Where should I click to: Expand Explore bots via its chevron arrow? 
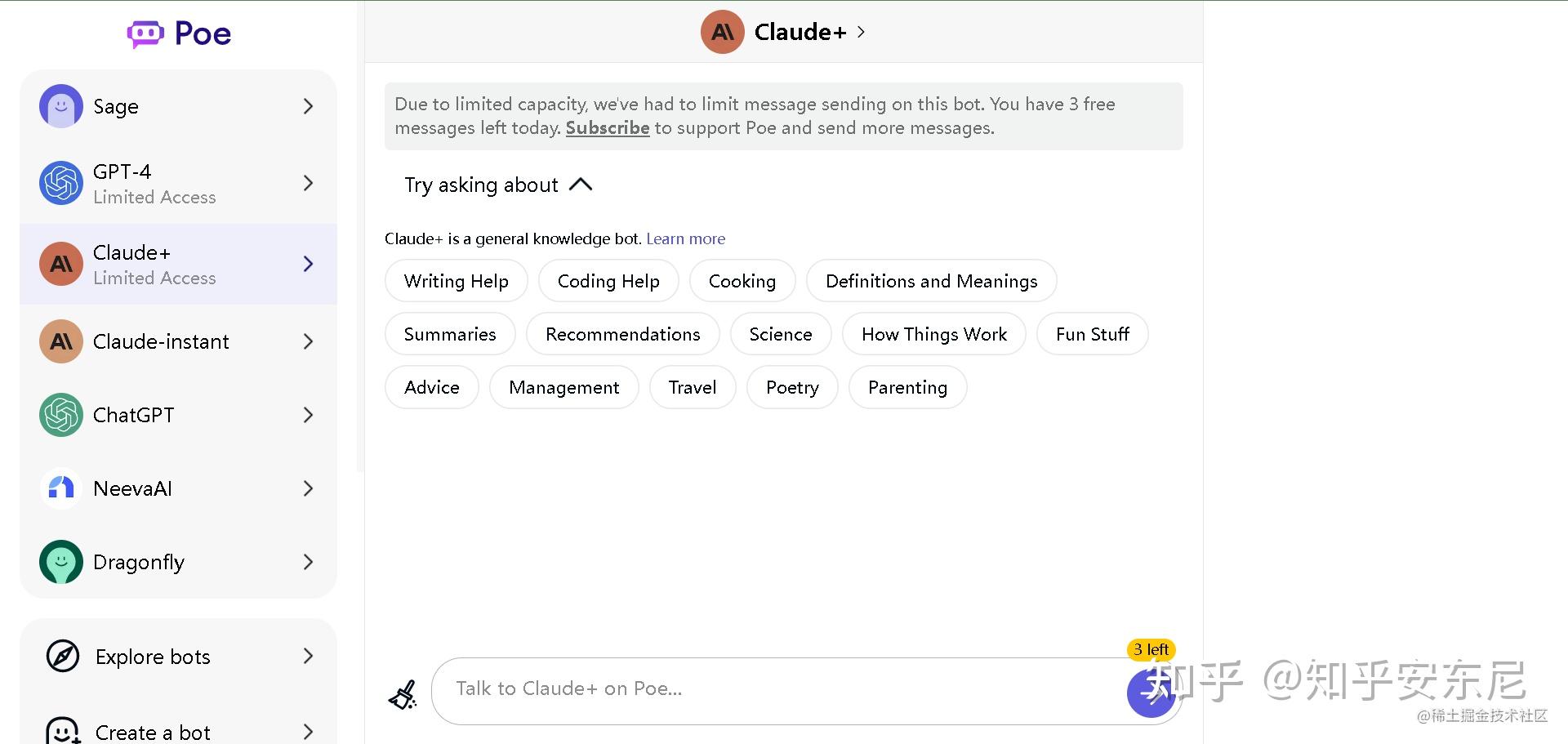point(308,656)
